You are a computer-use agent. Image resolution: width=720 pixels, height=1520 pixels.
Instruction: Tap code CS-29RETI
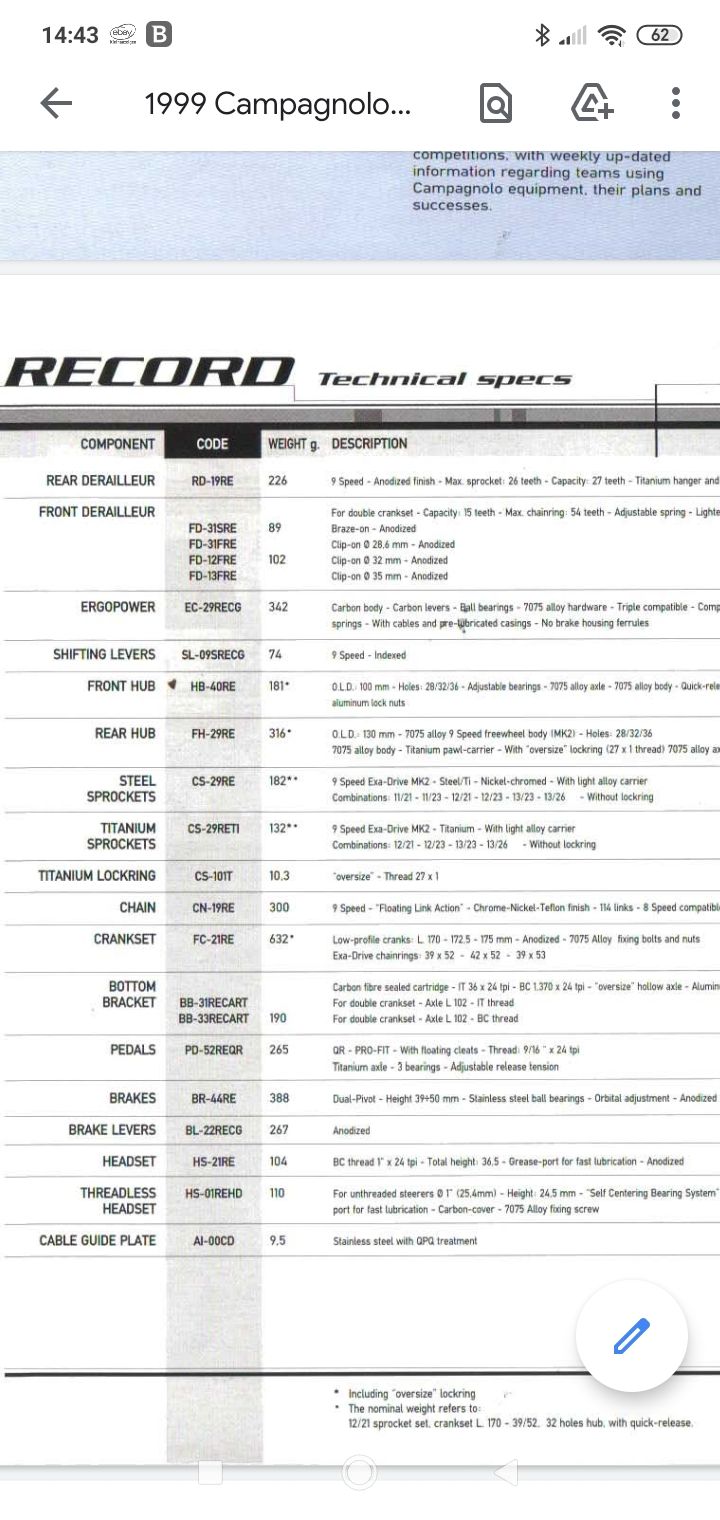point(213,828)
